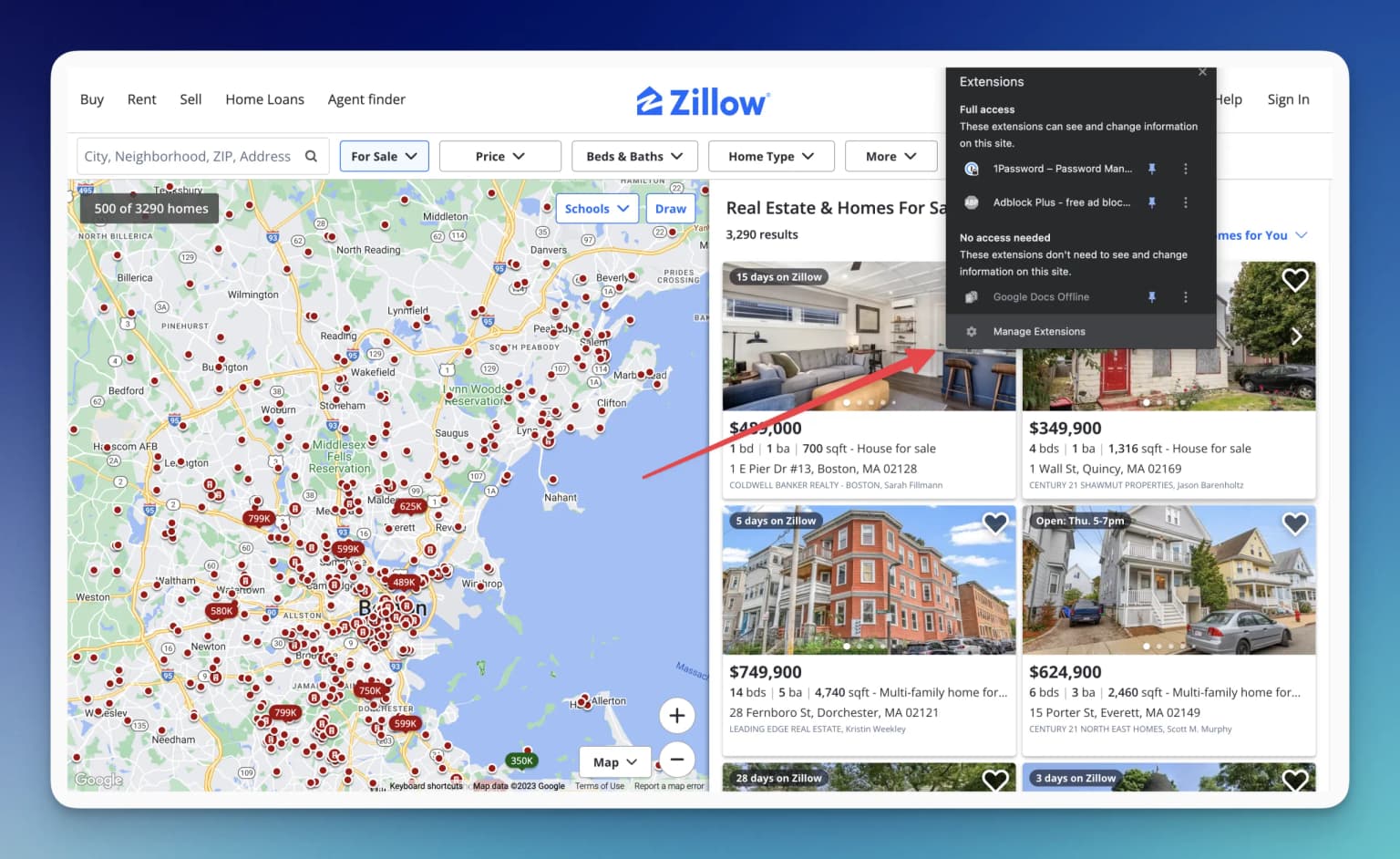Select the 580K price marker on map
The width and height of the screenshot is (1400, 859).
tap(221, 611)
